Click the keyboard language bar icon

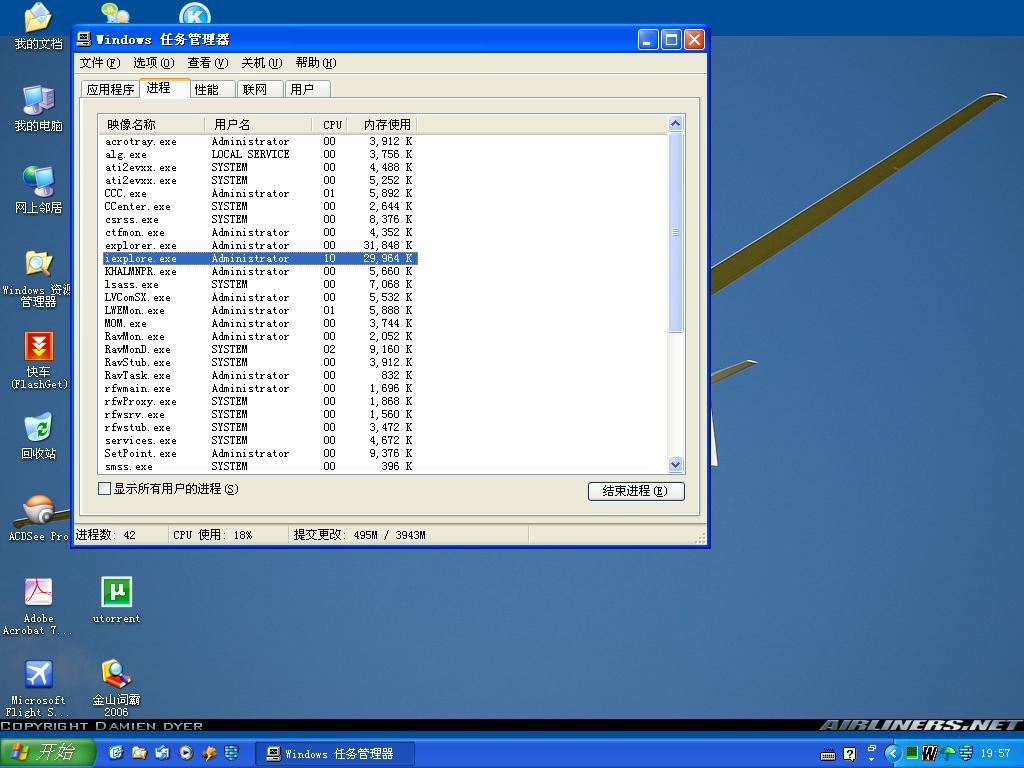[x=828, y=754]
